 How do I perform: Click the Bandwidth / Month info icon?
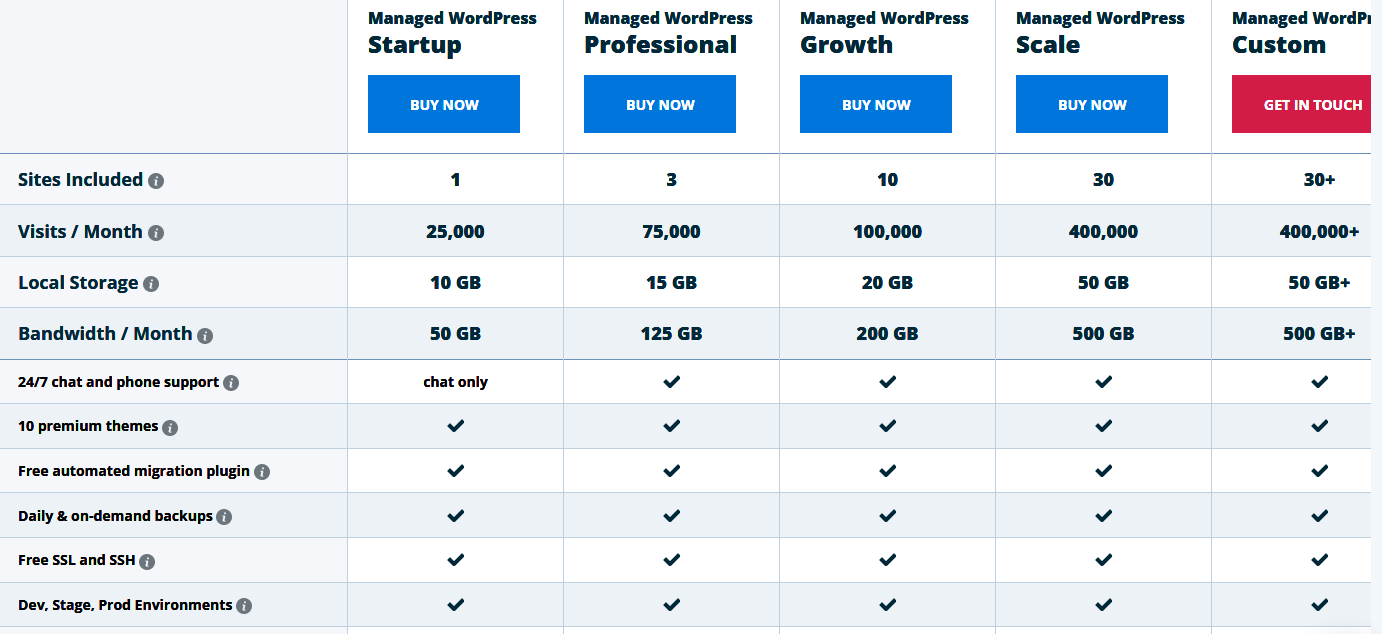point(205,336)
